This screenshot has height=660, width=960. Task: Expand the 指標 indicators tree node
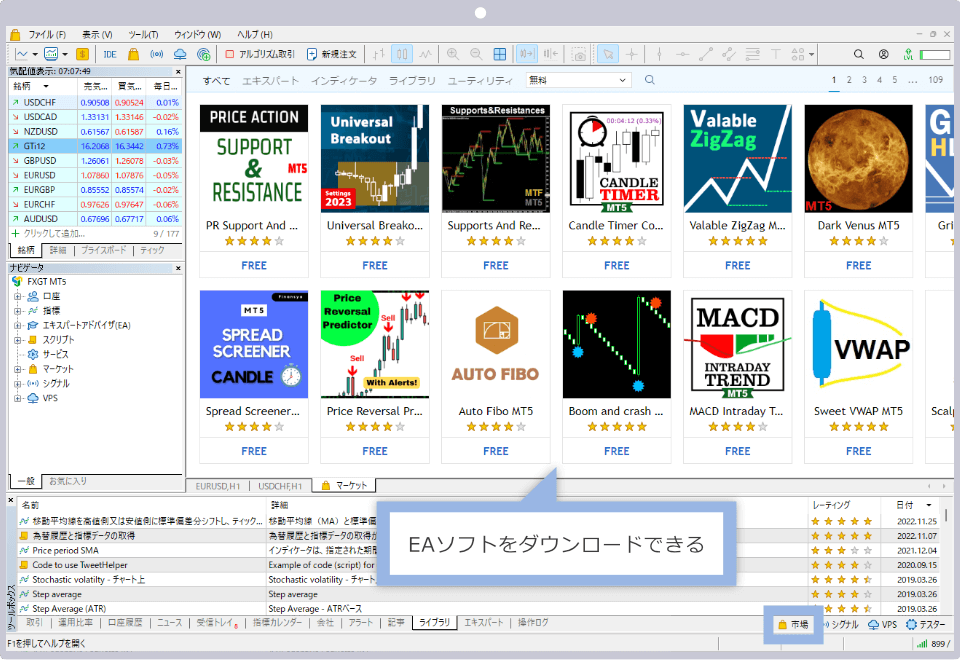click(x=18, y=311)
